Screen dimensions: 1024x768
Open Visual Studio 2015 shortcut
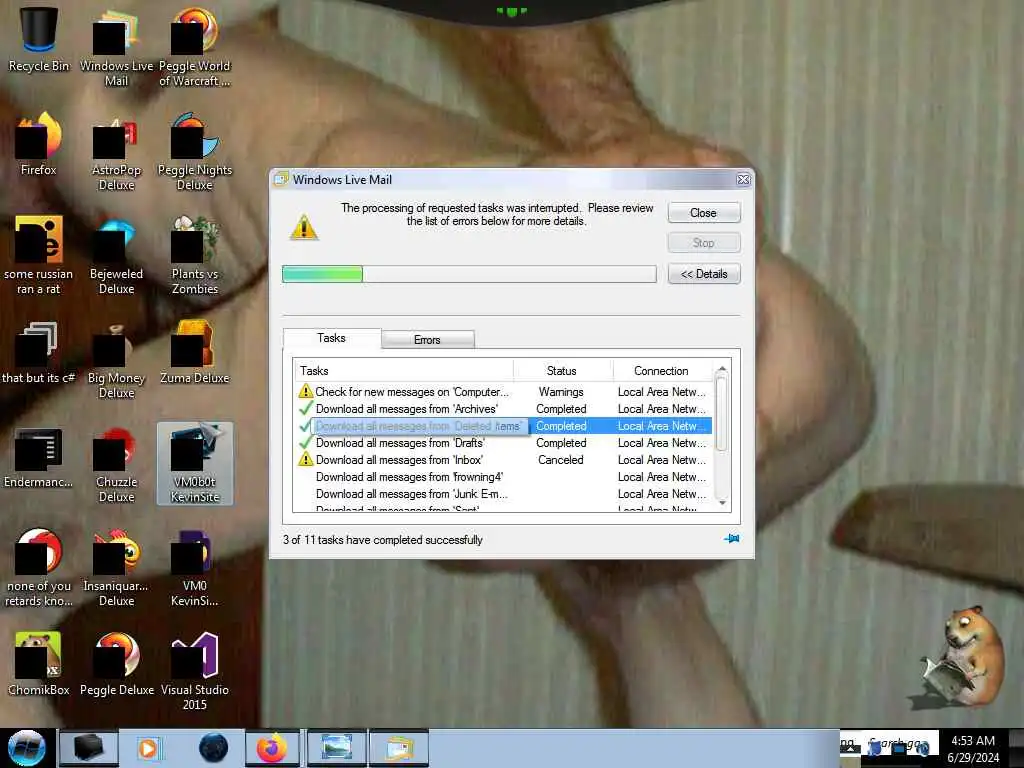(x=195, y=671)
